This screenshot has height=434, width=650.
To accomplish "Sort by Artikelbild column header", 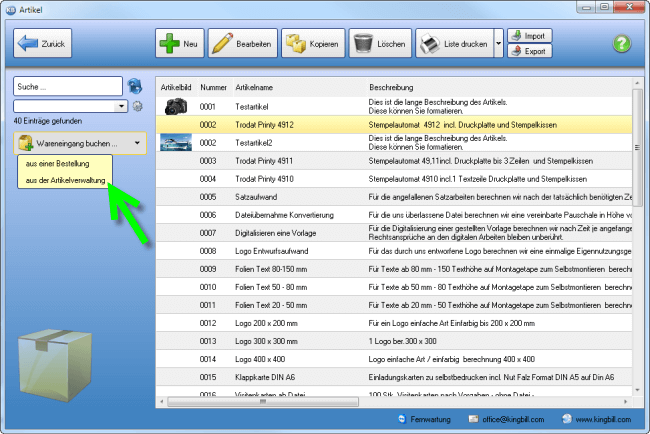I will (176, 87).
